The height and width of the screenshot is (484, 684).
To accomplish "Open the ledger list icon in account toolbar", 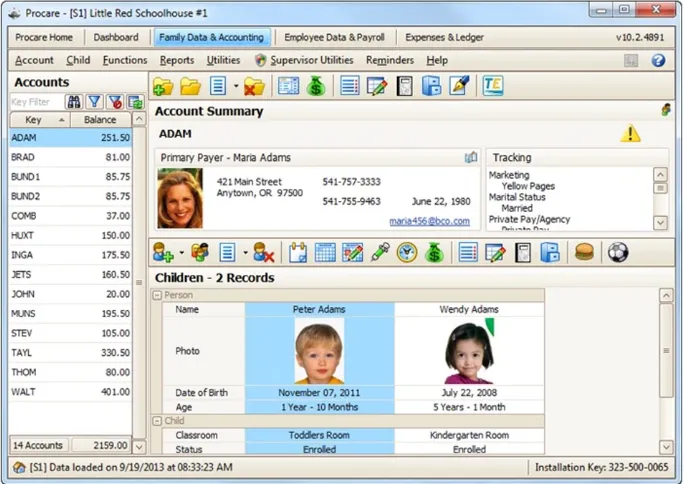I will coord(349,86).
